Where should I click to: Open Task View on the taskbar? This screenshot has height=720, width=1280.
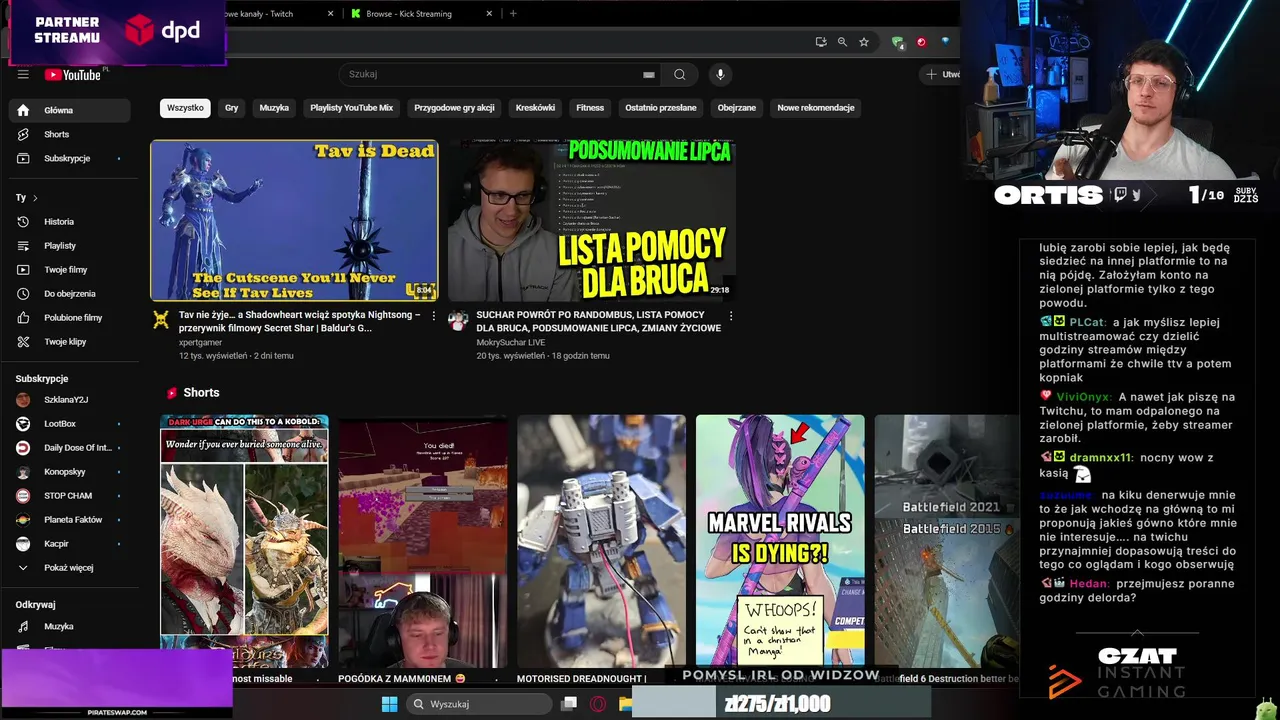click(569, 704)
